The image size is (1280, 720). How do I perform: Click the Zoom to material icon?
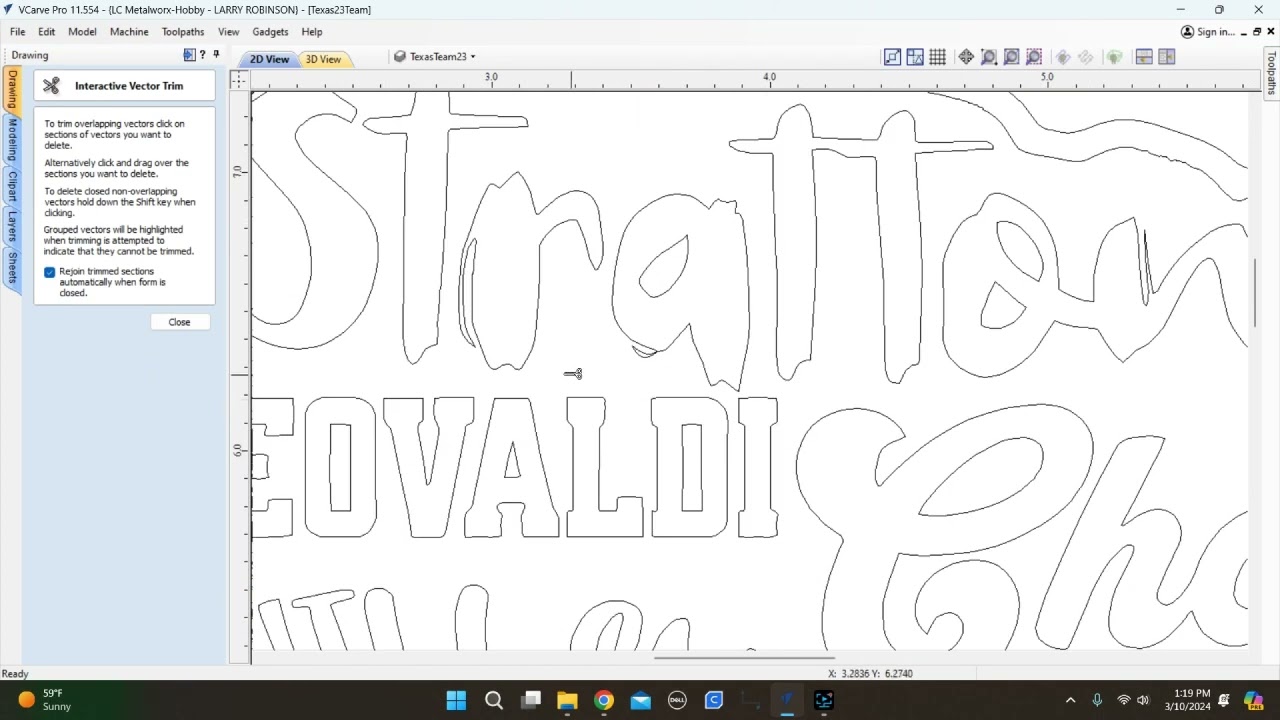pyautogui.click(x=1012, y=57)
